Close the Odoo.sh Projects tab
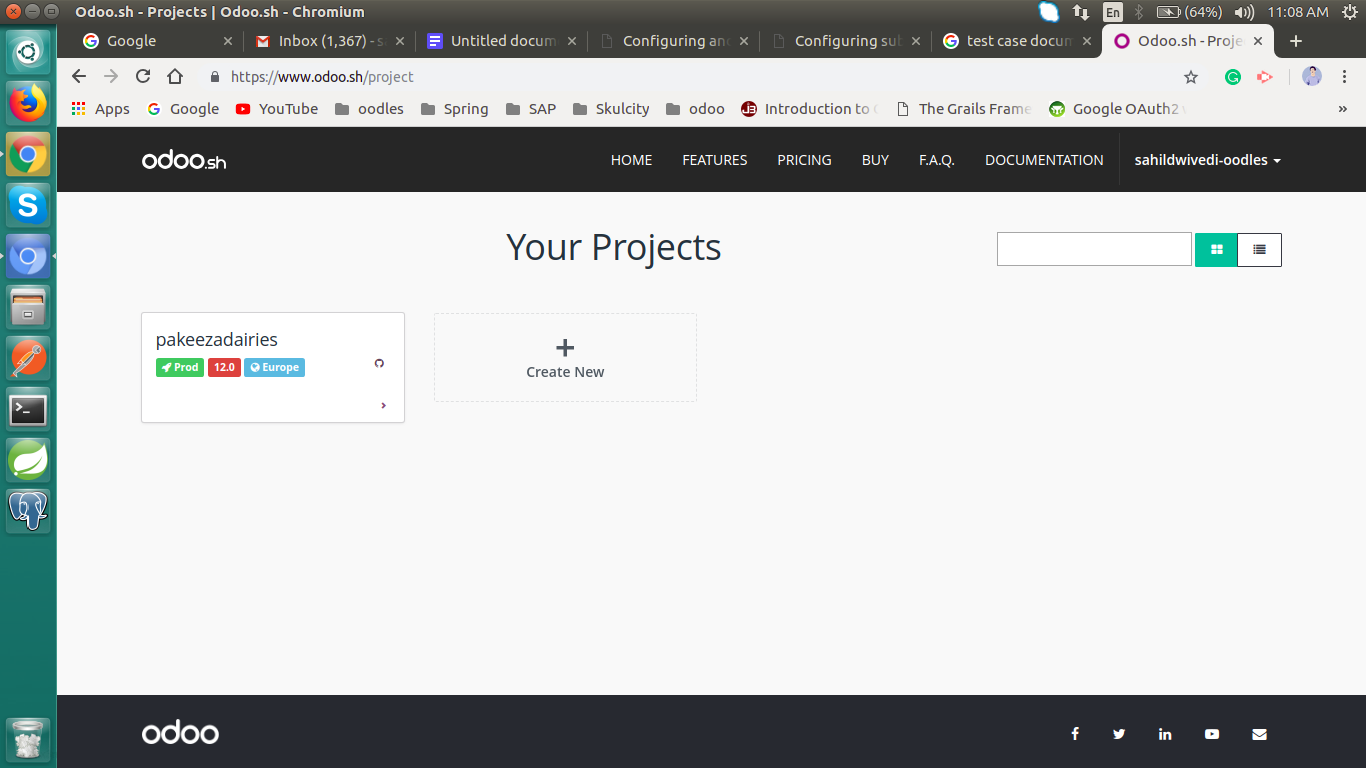This screenshot has height=768, width=1366. click(1258, 41)
